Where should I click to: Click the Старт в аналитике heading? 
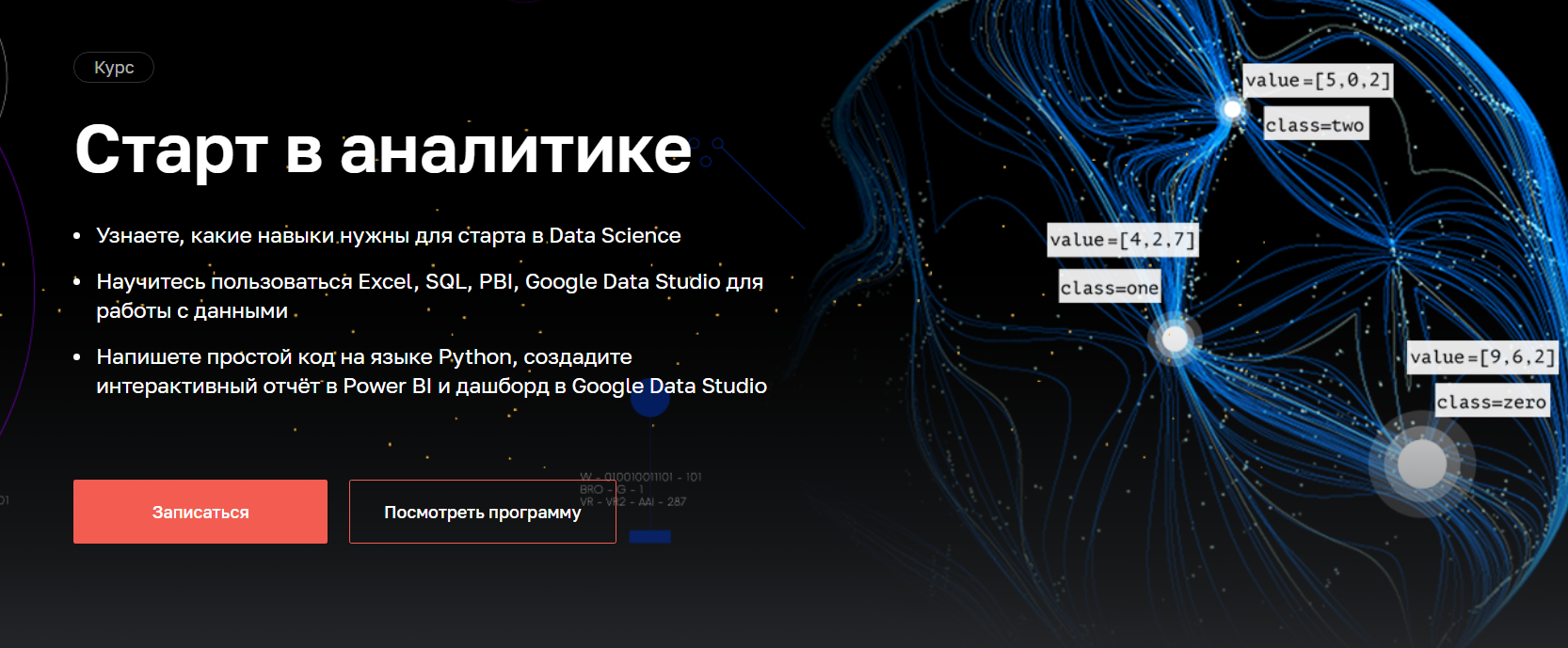383,150
